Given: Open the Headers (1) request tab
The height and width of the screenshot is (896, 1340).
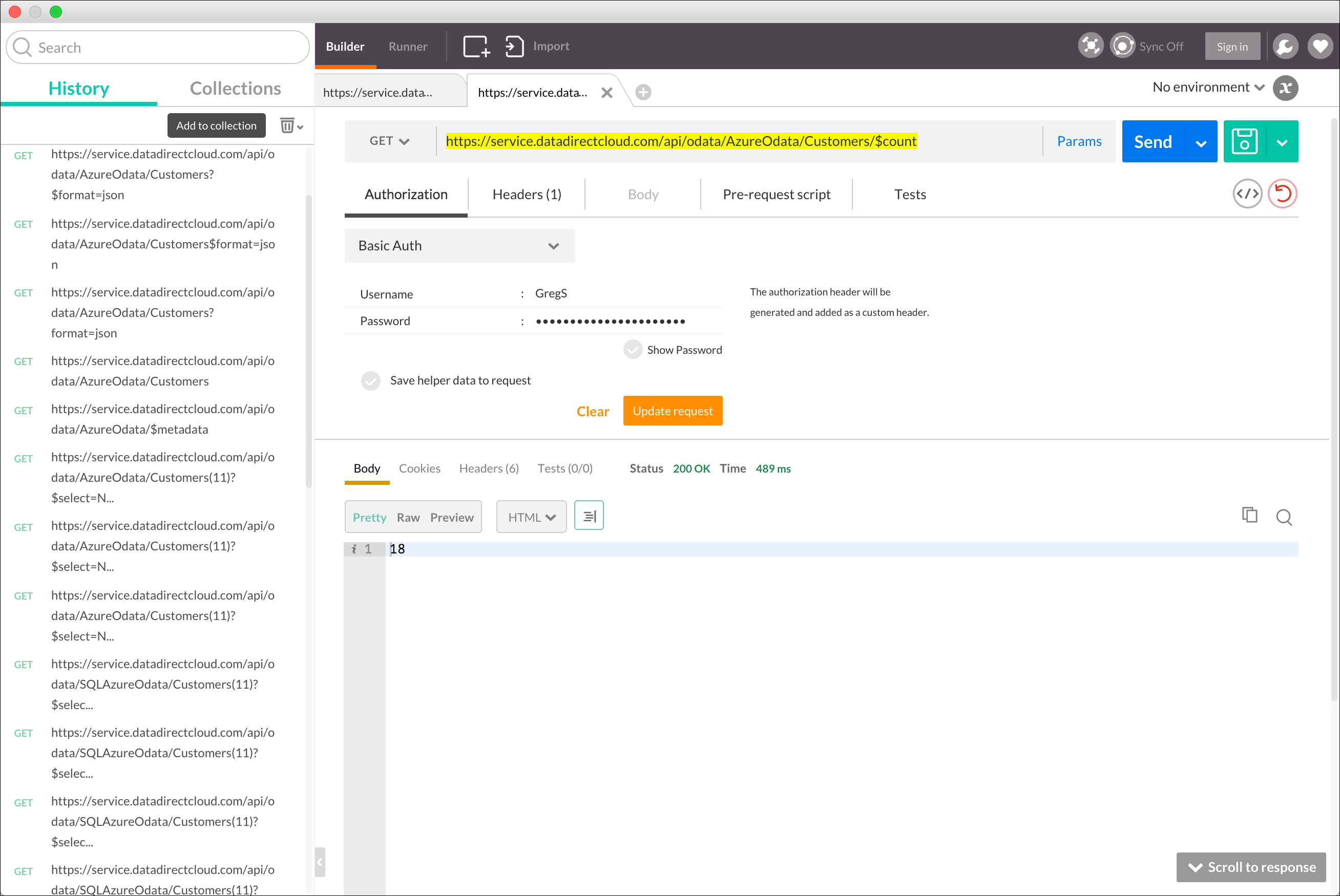Looking at the screenshot, I should pyautogui.click(x=527, y=195).
